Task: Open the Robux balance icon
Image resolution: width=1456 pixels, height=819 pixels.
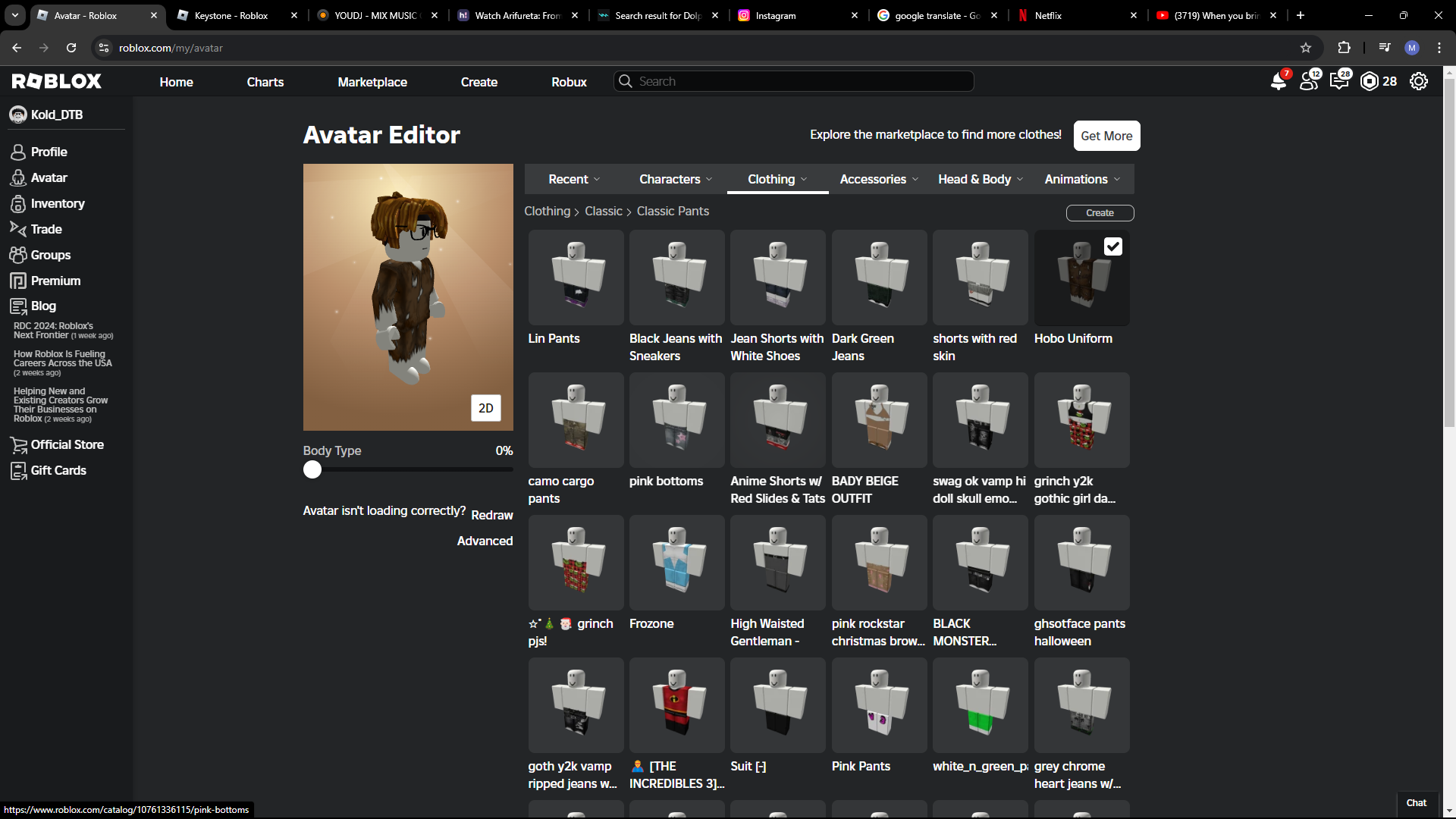Action: (1370, 81)
